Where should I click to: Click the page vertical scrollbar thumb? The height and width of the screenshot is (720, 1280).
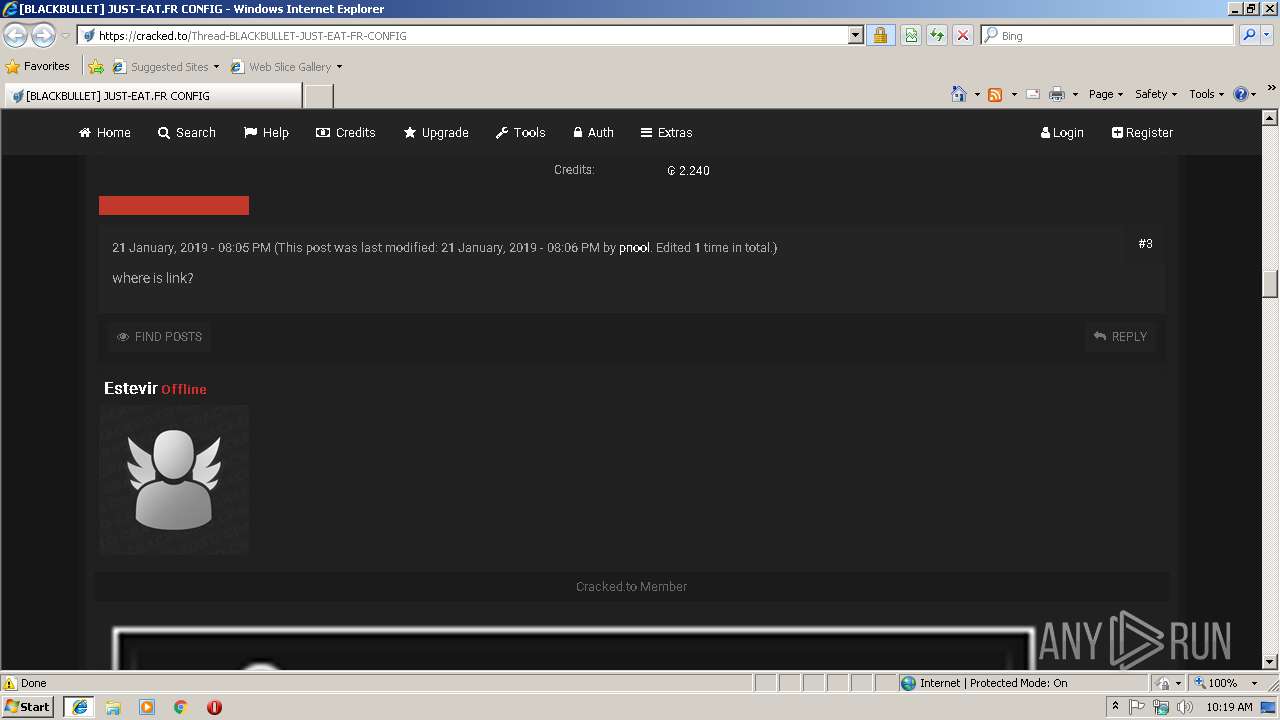pos(1270,283)
